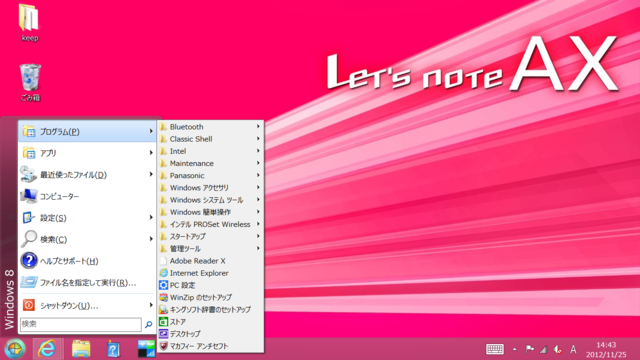Open Windows アクセサリ folder

click(x=210, y=188)
